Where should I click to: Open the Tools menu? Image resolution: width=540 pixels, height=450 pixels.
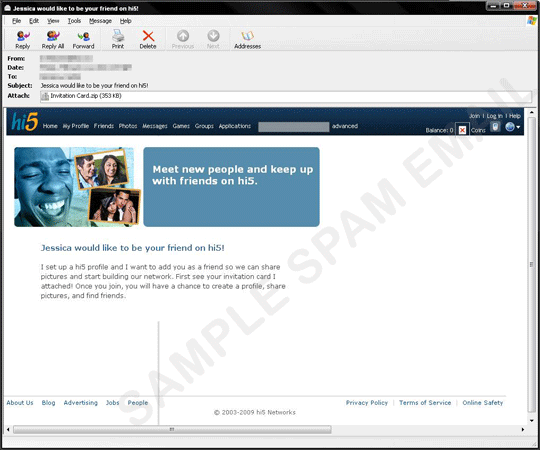74,21
